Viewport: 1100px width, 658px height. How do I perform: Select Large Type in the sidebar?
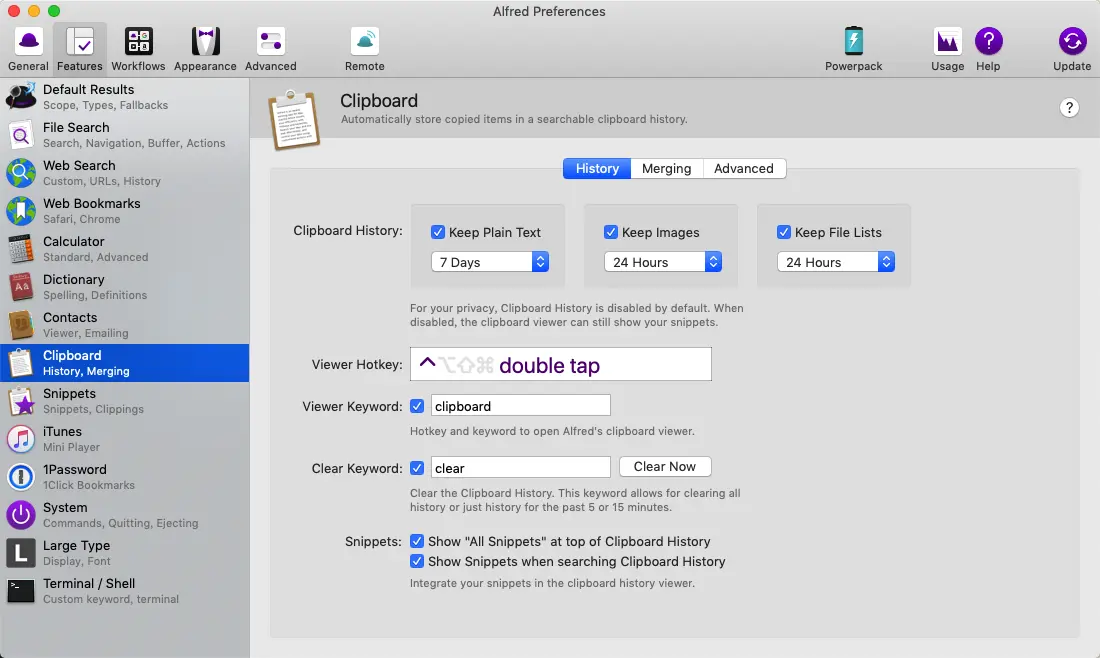coord(125,553)
